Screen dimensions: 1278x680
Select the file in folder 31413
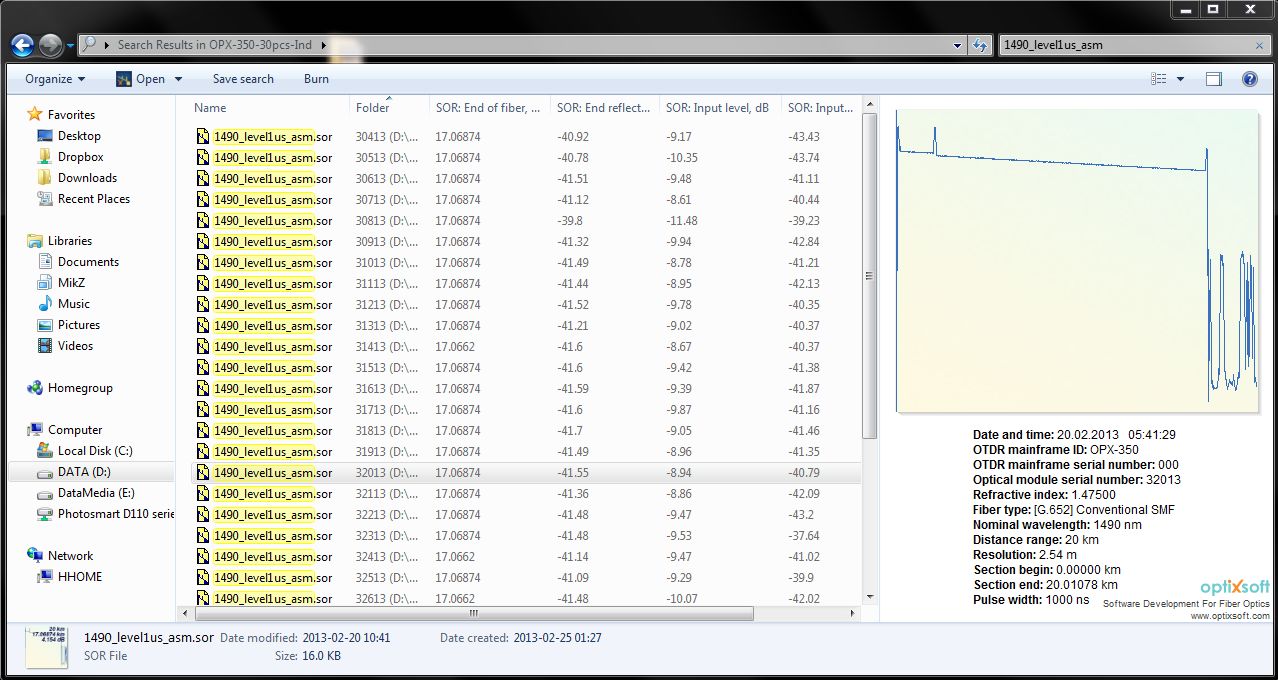pos(525,347)
